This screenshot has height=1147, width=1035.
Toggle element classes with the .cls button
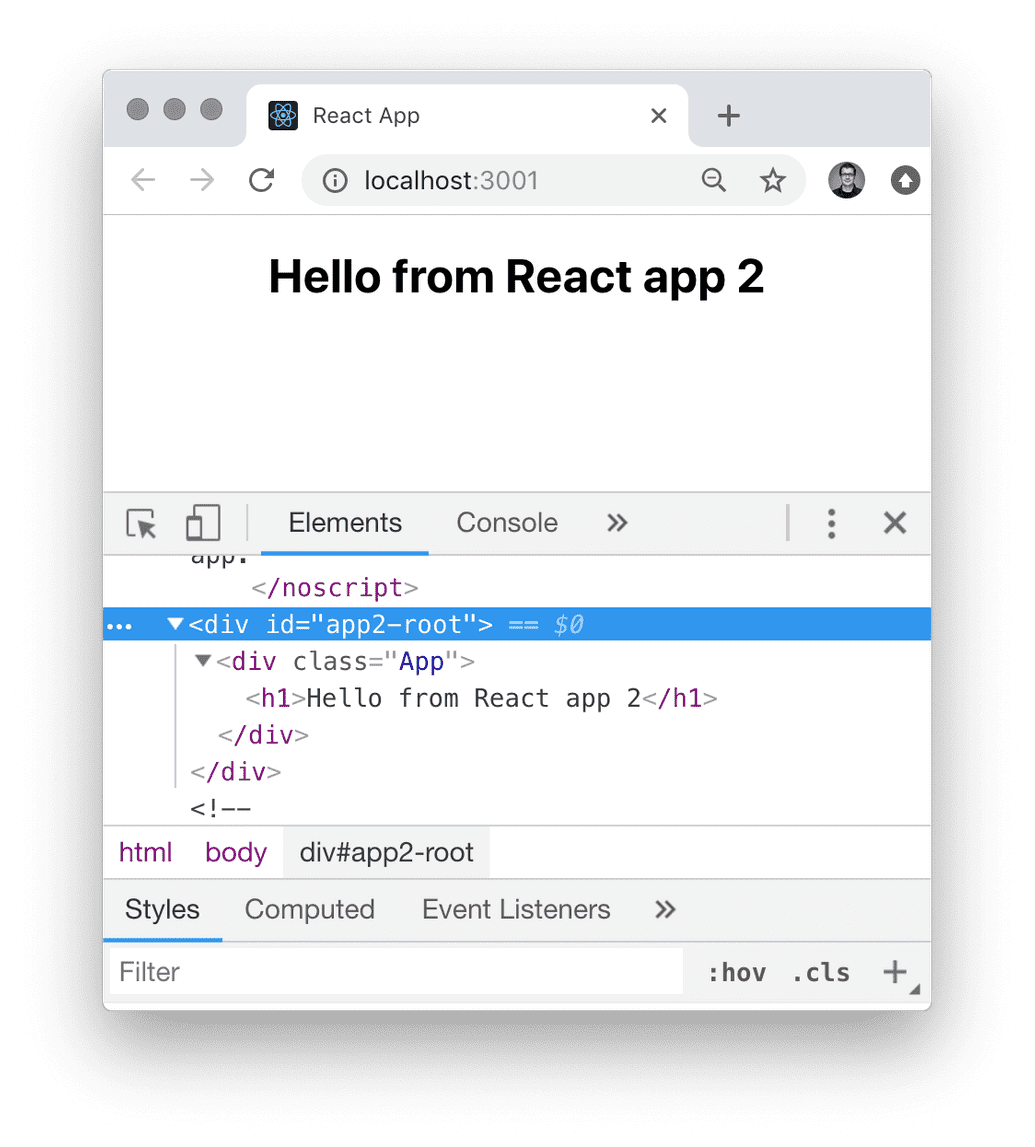[x=820, y=971]
